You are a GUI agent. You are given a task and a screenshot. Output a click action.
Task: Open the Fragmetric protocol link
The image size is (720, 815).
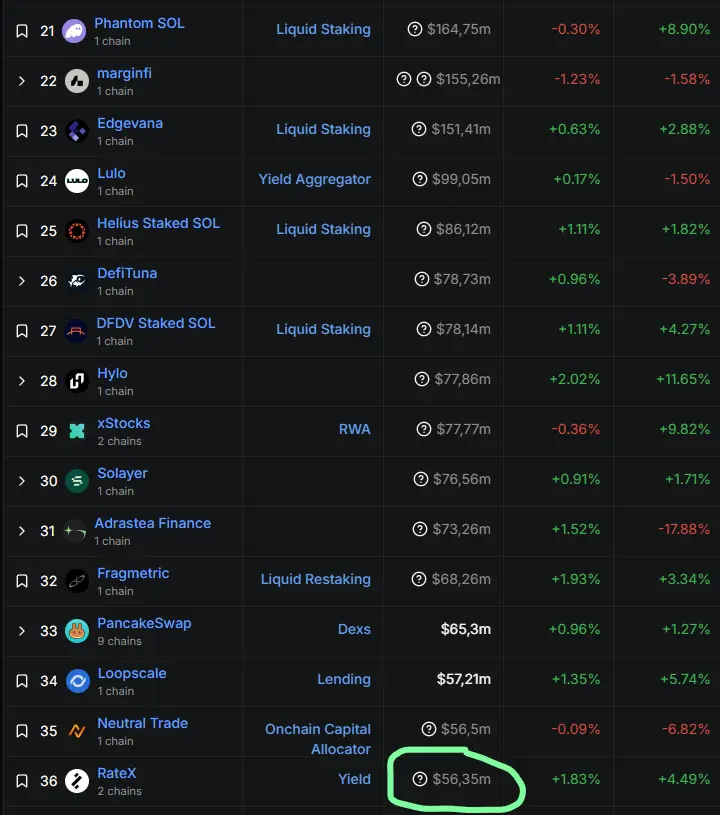coord(133,573)
